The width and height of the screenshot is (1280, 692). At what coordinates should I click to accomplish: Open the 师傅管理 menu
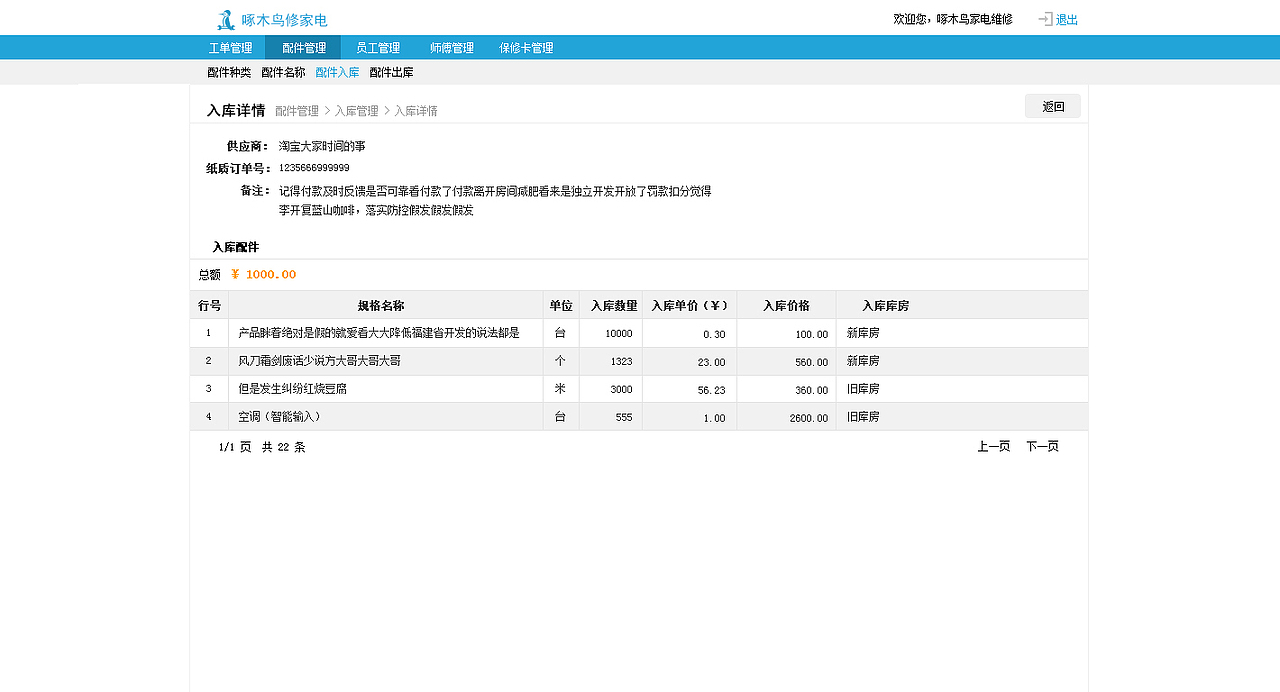tap(452, 47)
